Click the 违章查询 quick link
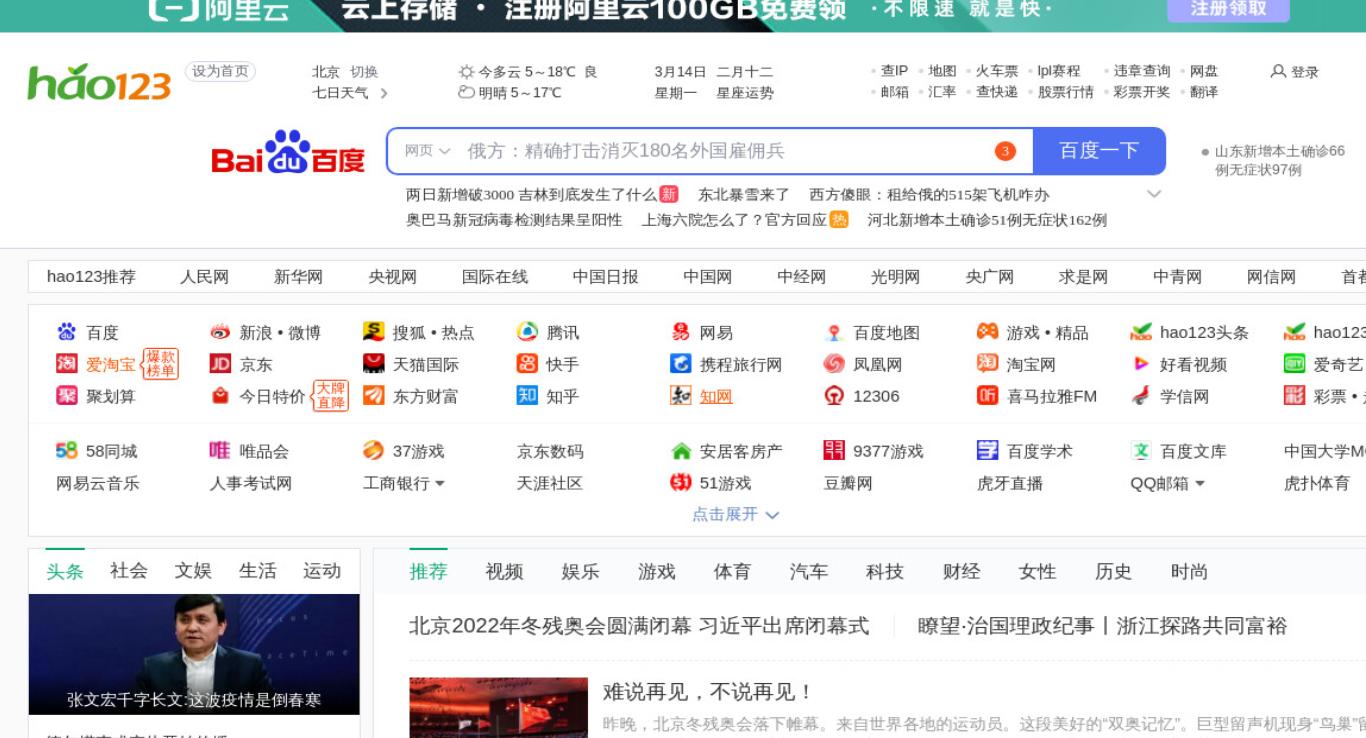Screen dimensions: 1366x738 1142,71
